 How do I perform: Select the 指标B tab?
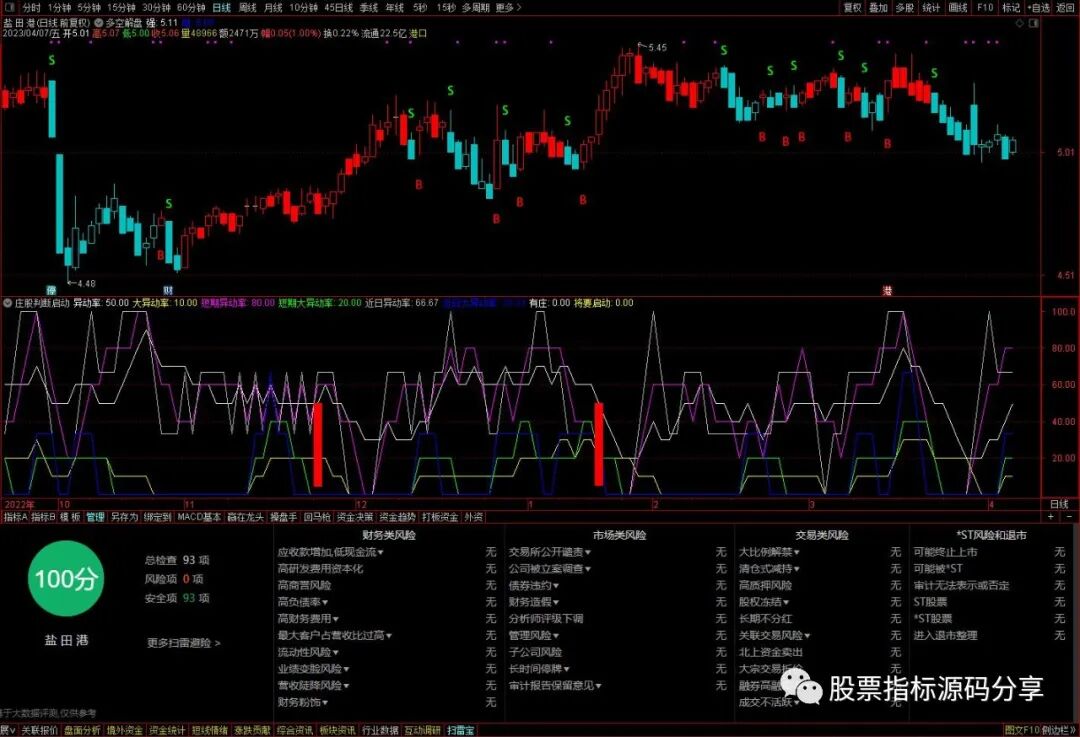pos(43,517)
